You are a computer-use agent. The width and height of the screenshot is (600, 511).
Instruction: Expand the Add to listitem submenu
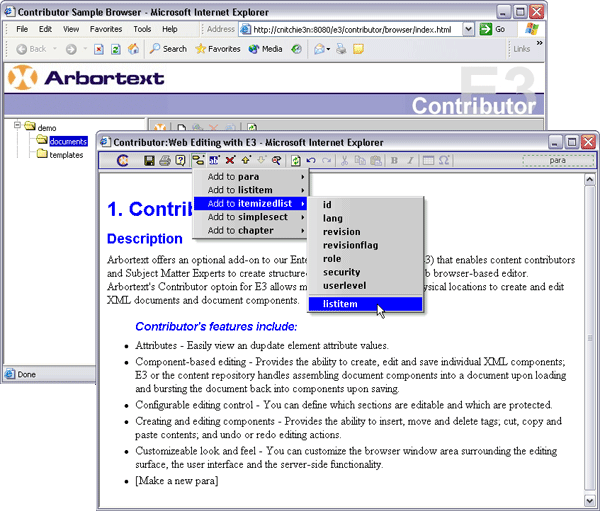click(x=250, y=190)
